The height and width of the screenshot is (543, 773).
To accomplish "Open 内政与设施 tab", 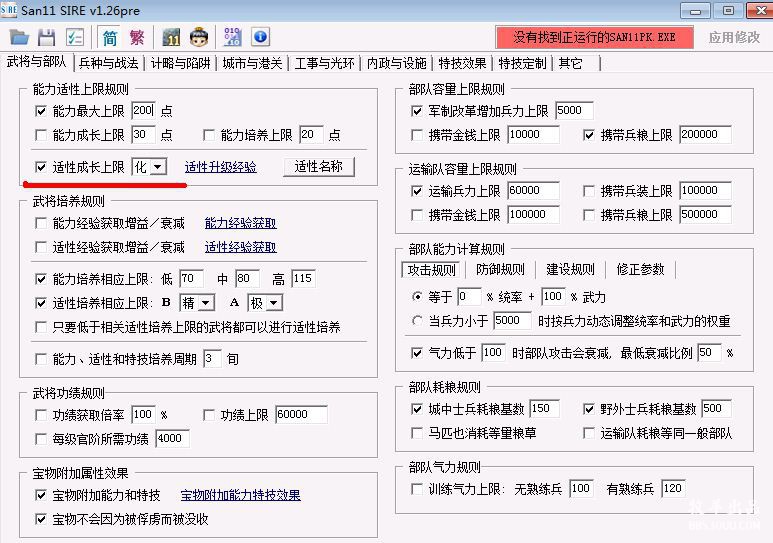I will [396, 63].
